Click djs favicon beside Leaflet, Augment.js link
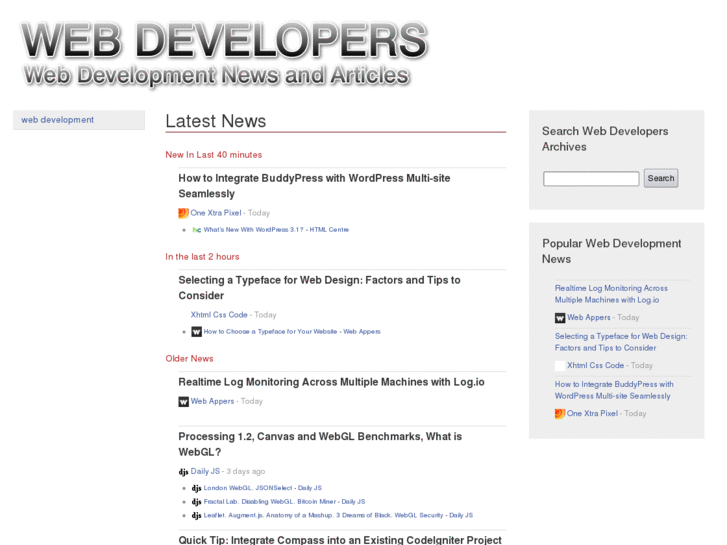 [197, 515]
